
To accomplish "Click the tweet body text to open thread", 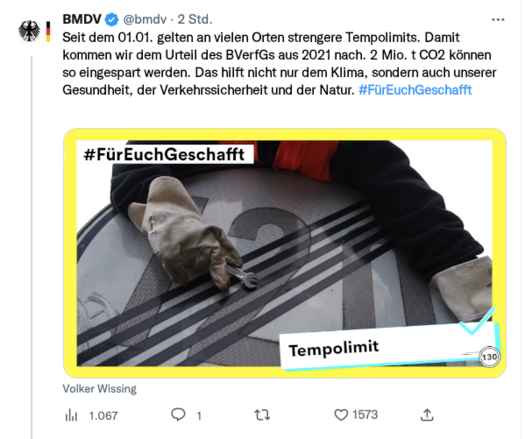I will point(279,64).
